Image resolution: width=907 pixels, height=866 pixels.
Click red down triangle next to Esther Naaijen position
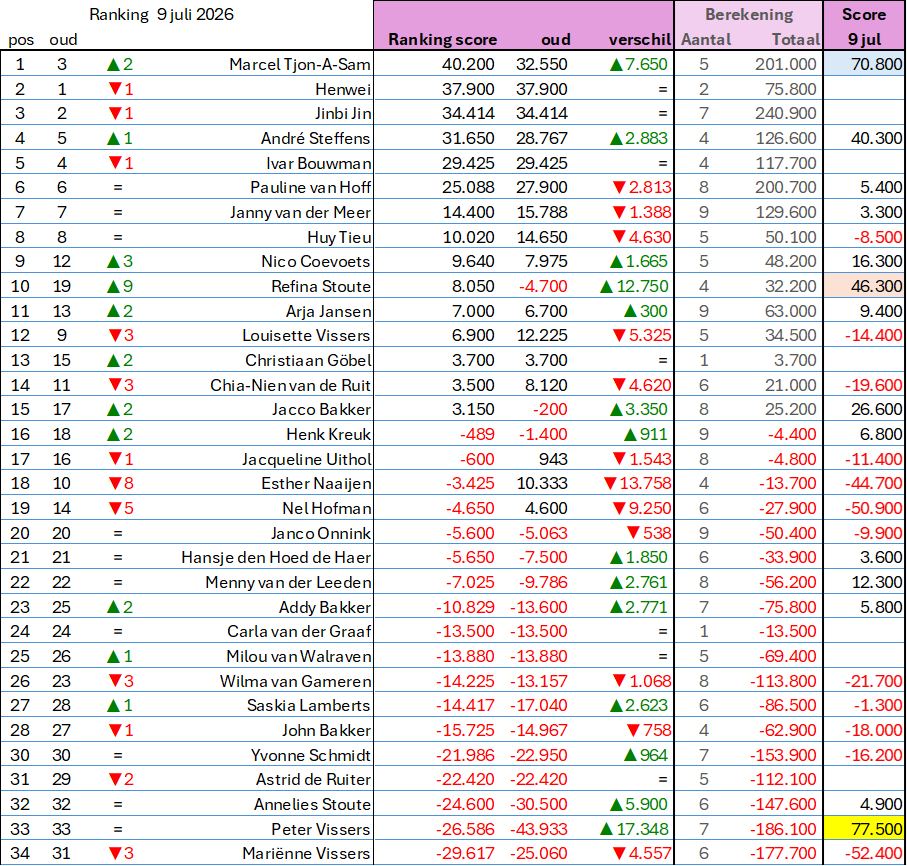116,483
